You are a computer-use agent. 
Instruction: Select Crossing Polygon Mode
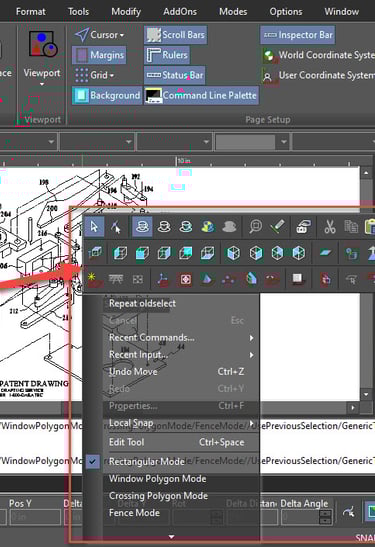click(x=158, y=496)
